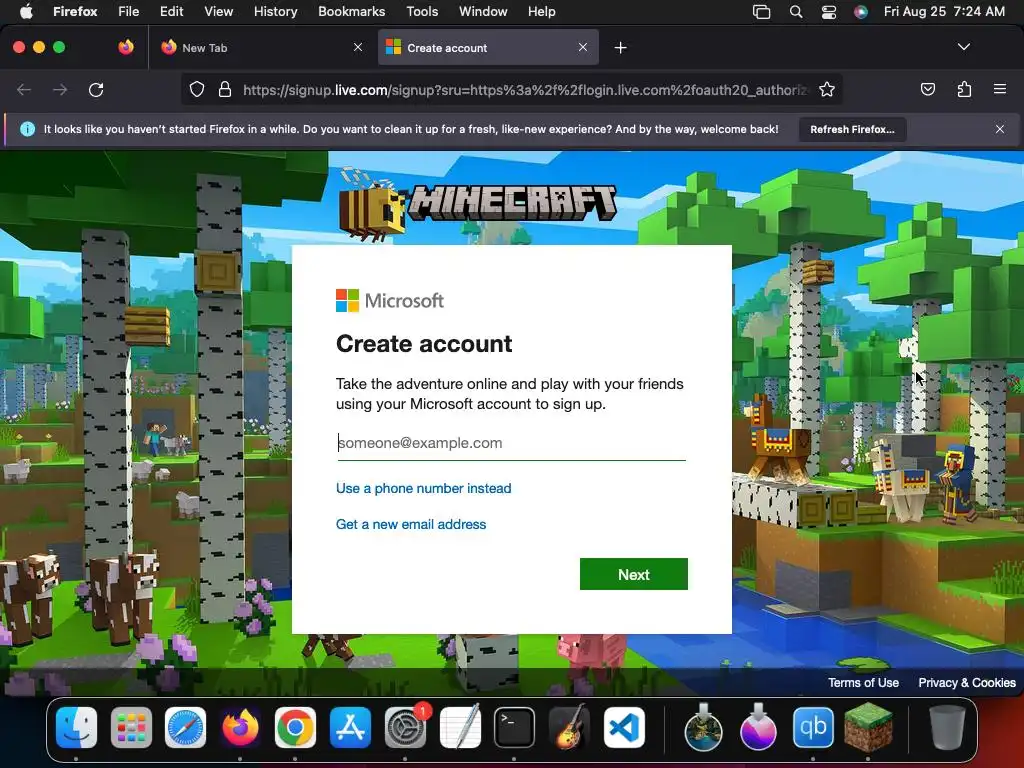1024x768 pixels.
Task: Open the Edit menu
Action: click(171, 12)
